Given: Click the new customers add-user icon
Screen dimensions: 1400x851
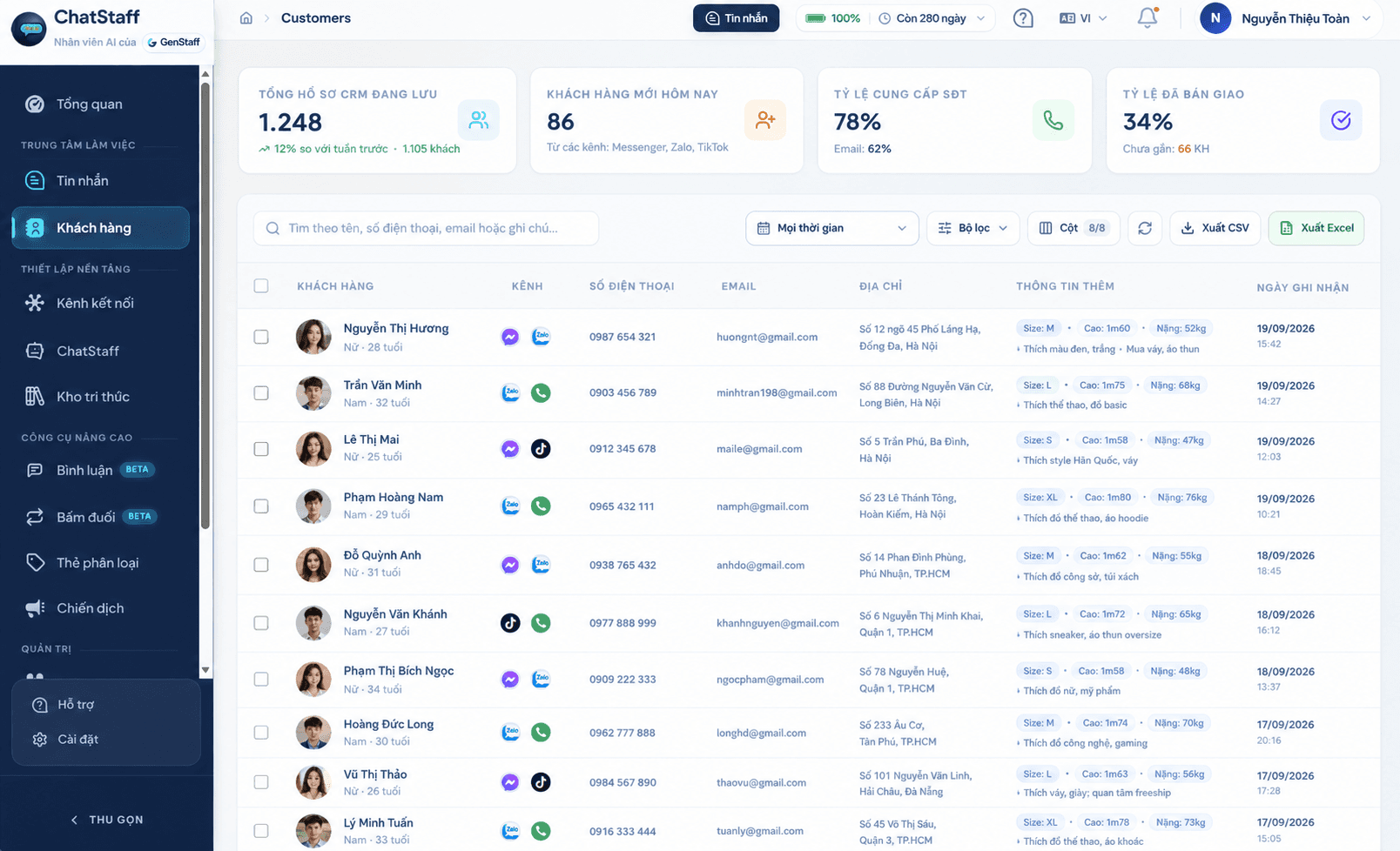Looking at the screenshot, I should pyautogui.click(x=765, y=120).
